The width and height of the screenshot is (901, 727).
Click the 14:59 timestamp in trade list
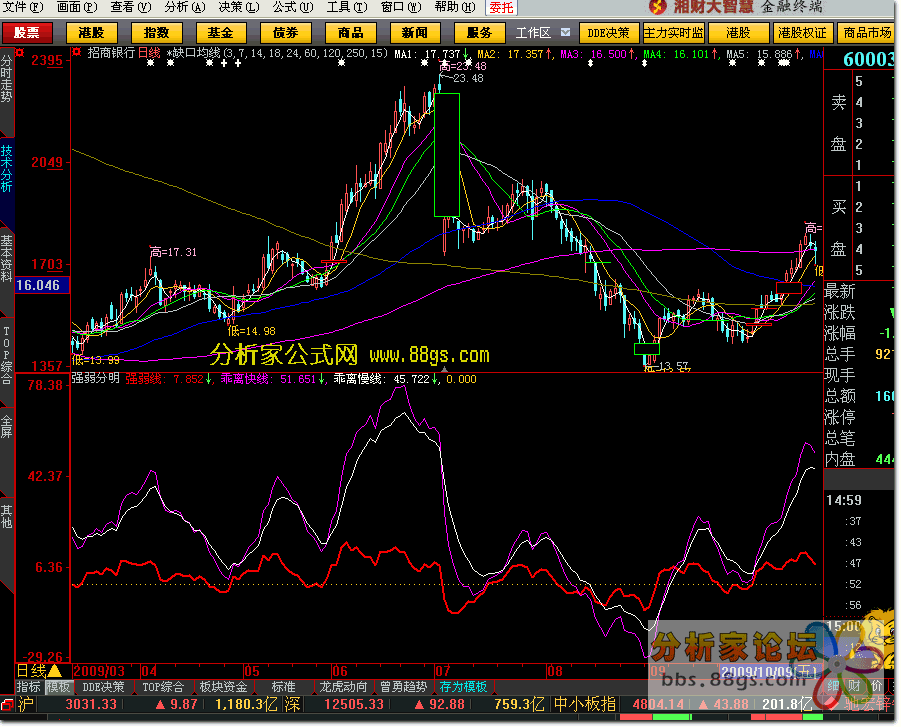[x=844, y=500]
